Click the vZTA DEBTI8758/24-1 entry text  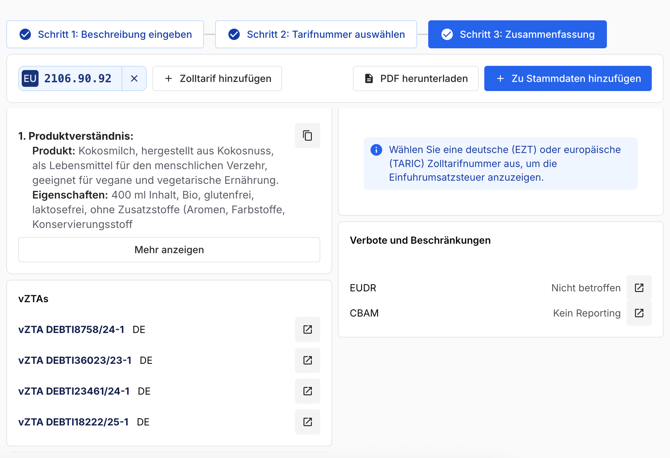(x=71, y=329)
